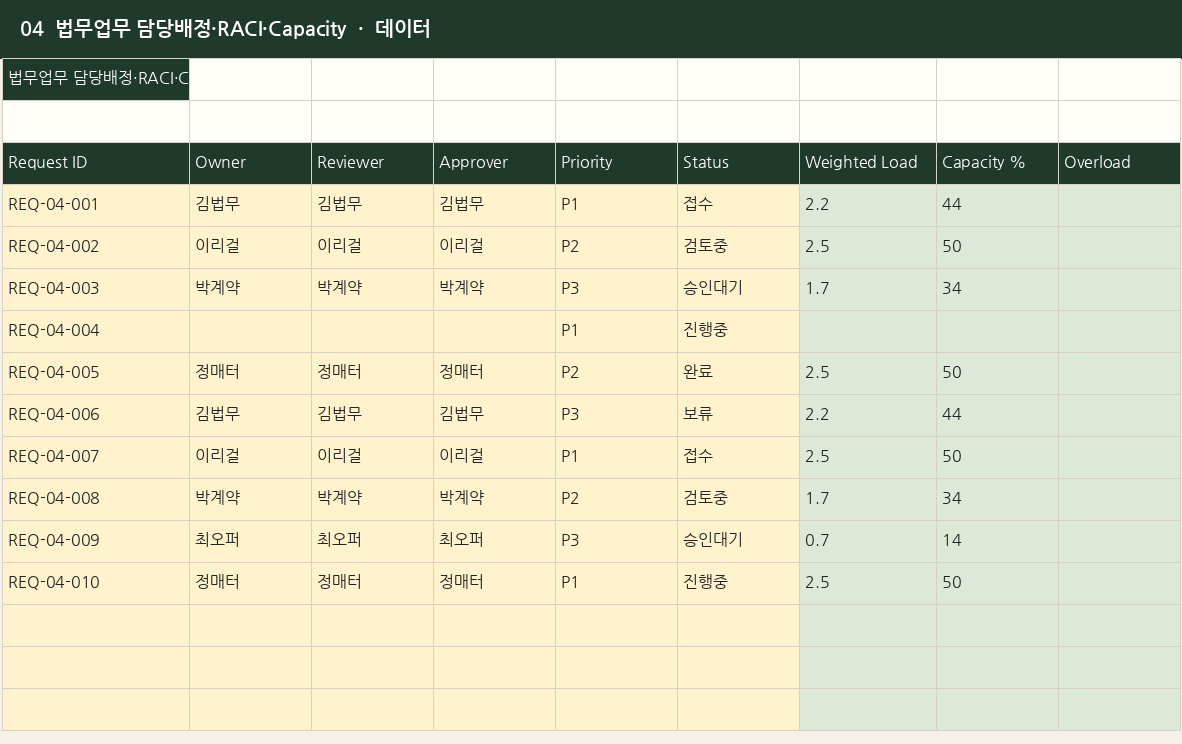
Task: Click Status 승인대기 in row REQ-04-003
Action: tap(739, 289)
